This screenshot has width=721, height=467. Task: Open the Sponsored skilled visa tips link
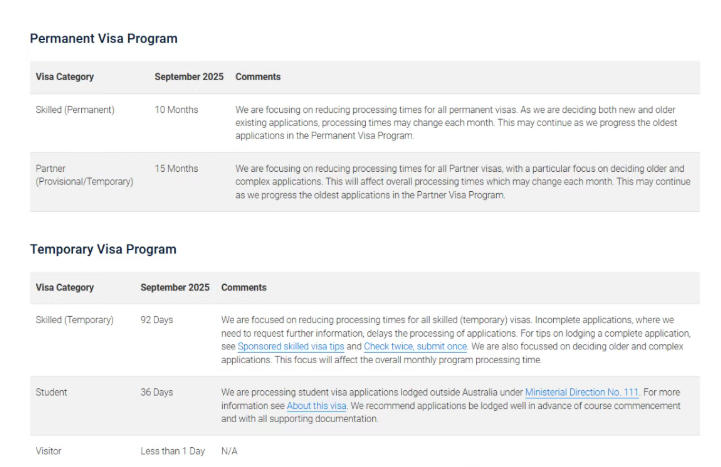[x=292, y=346]
